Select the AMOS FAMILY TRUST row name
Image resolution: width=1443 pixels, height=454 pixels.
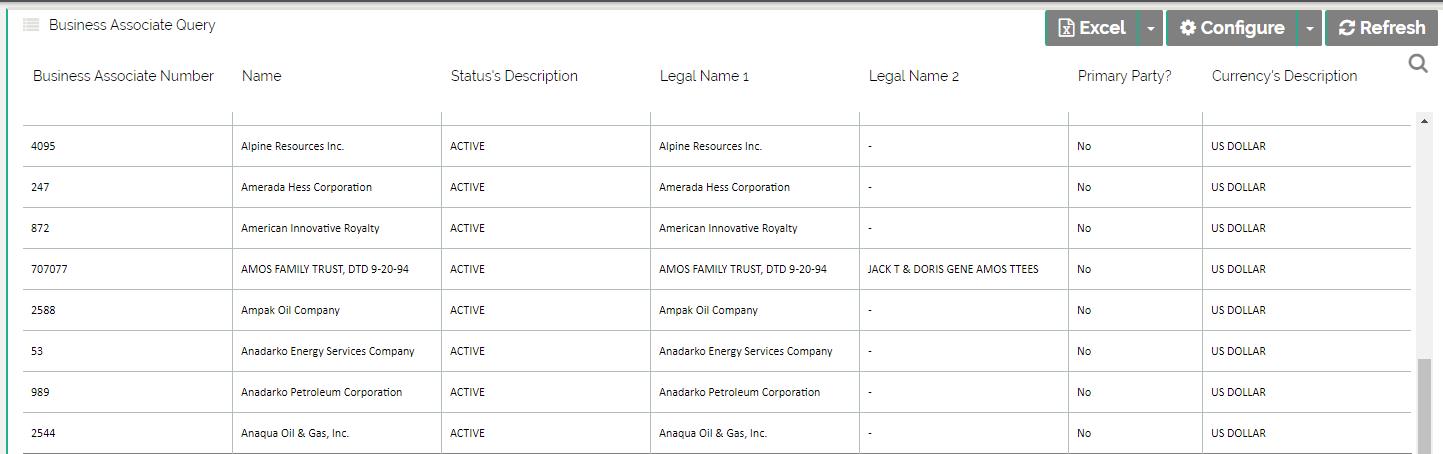pos(324,269)
